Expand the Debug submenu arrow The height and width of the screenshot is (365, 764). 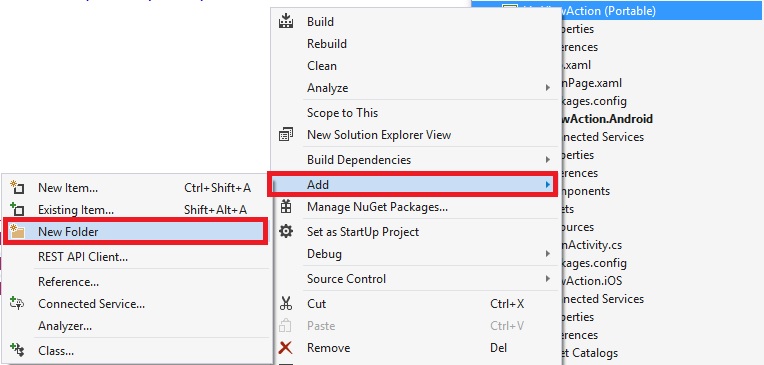[x=548, y=254]
